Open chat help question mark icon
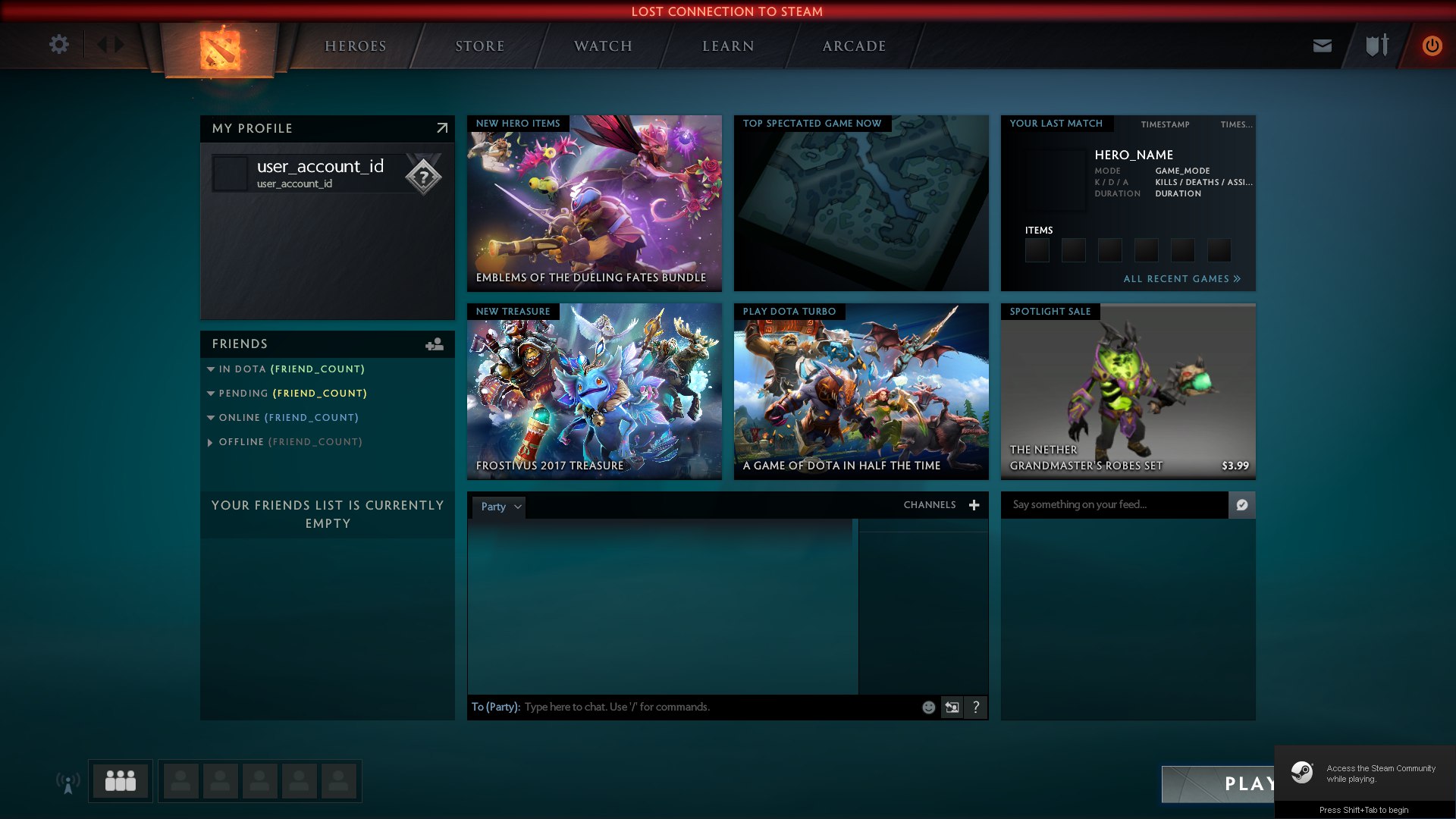Screen dimensions: 1456x819 pyautogui.click(x=976, y=708)
